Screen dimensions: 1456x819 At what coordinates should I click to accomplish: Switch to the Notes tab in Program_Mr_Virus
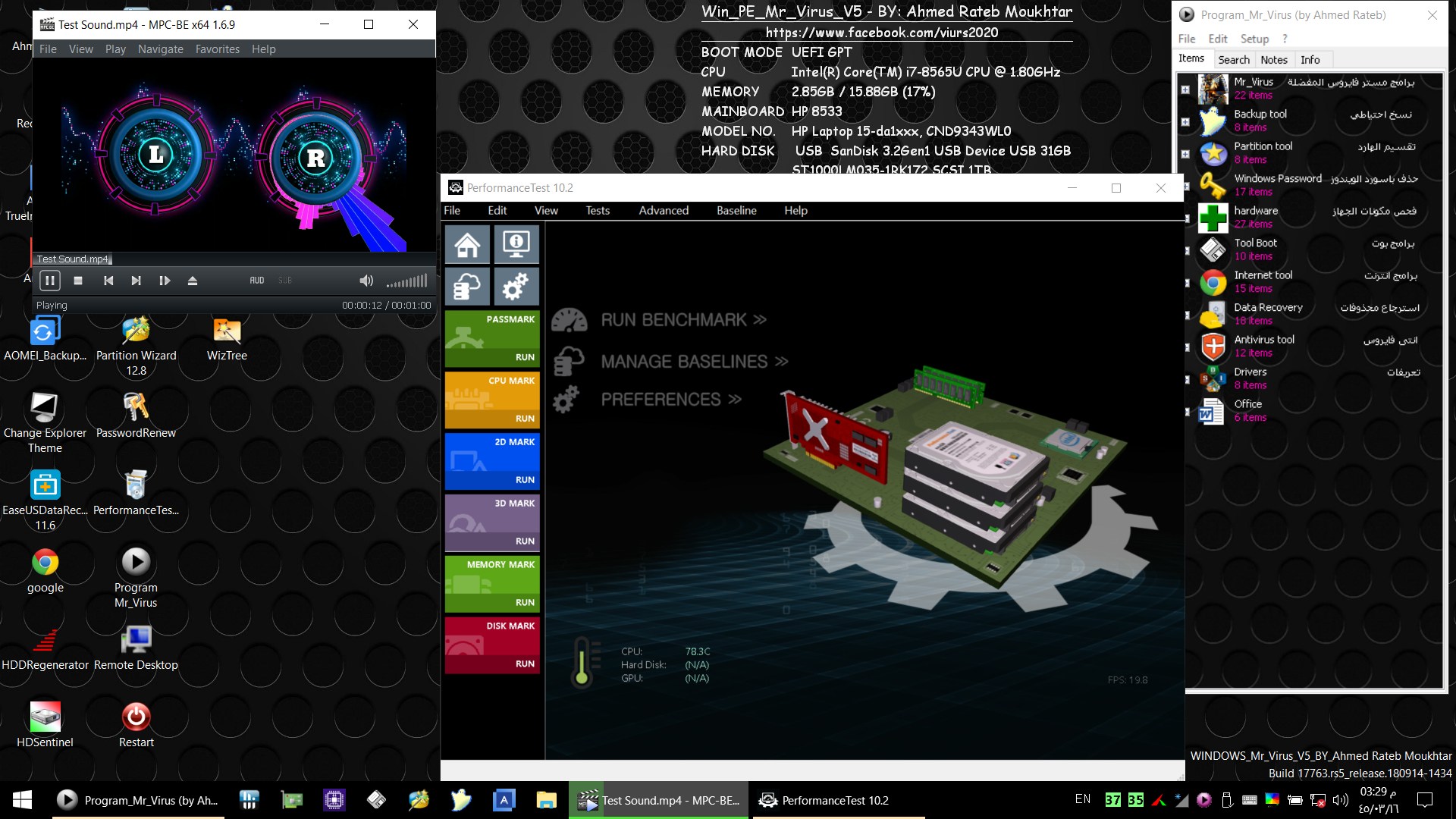coord(1274,60)
